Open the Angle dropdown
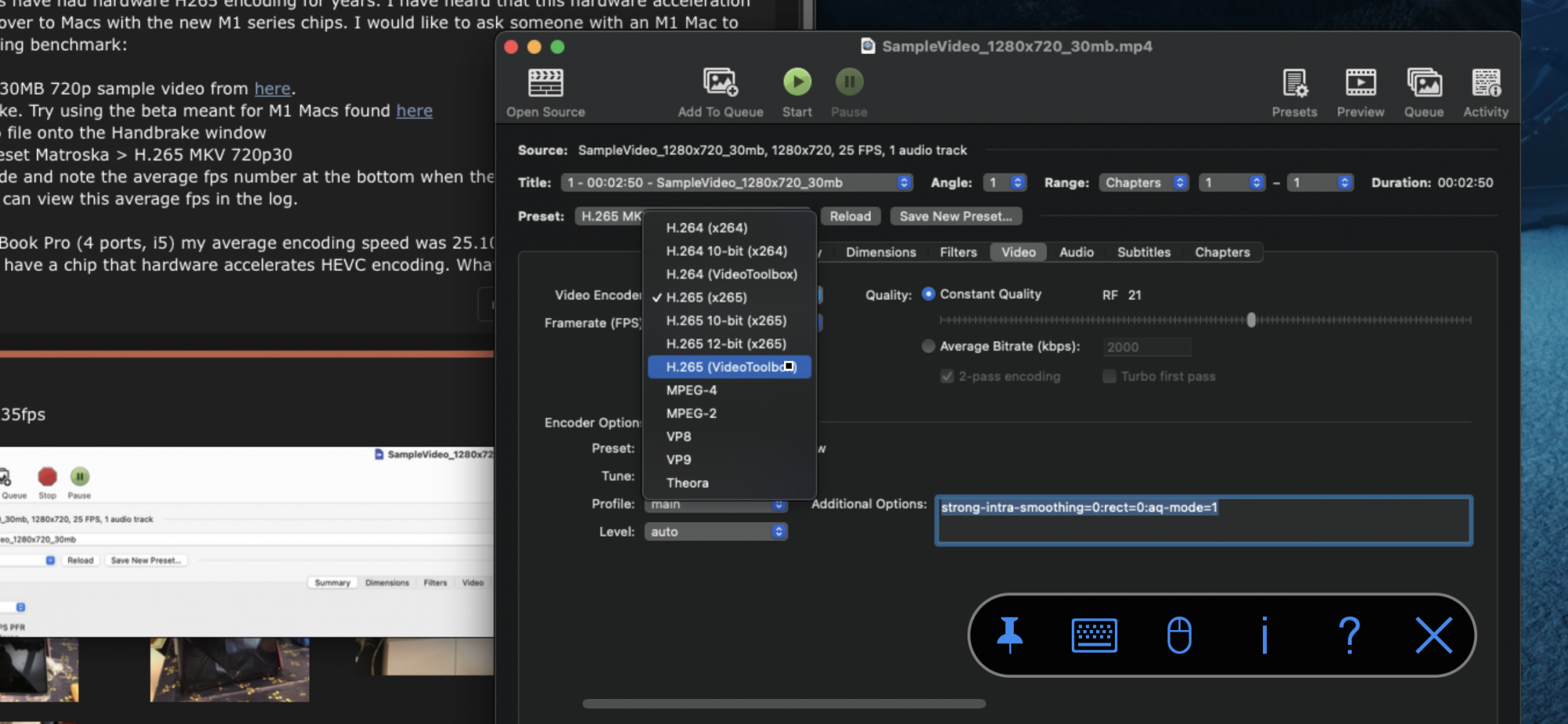The height and width of the screenshot is (724, 1568). click(x=1004, y=183)
